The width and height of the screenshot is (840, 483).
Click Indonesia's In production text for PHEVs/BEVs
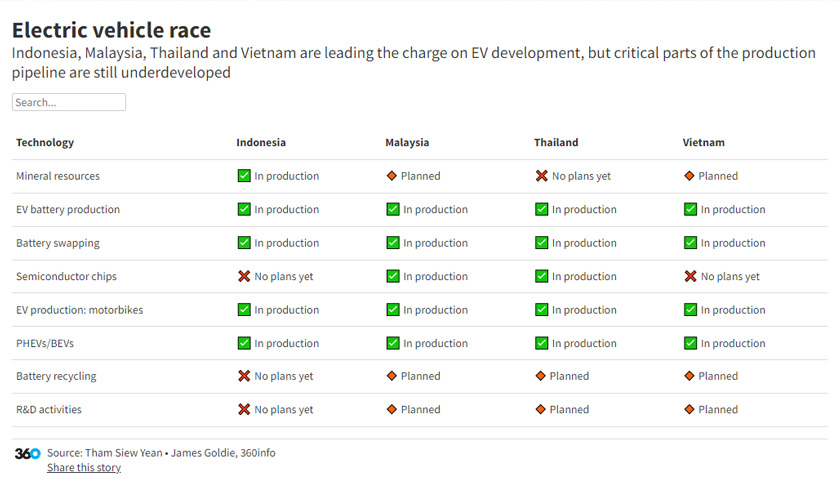(x=287, y=343)
